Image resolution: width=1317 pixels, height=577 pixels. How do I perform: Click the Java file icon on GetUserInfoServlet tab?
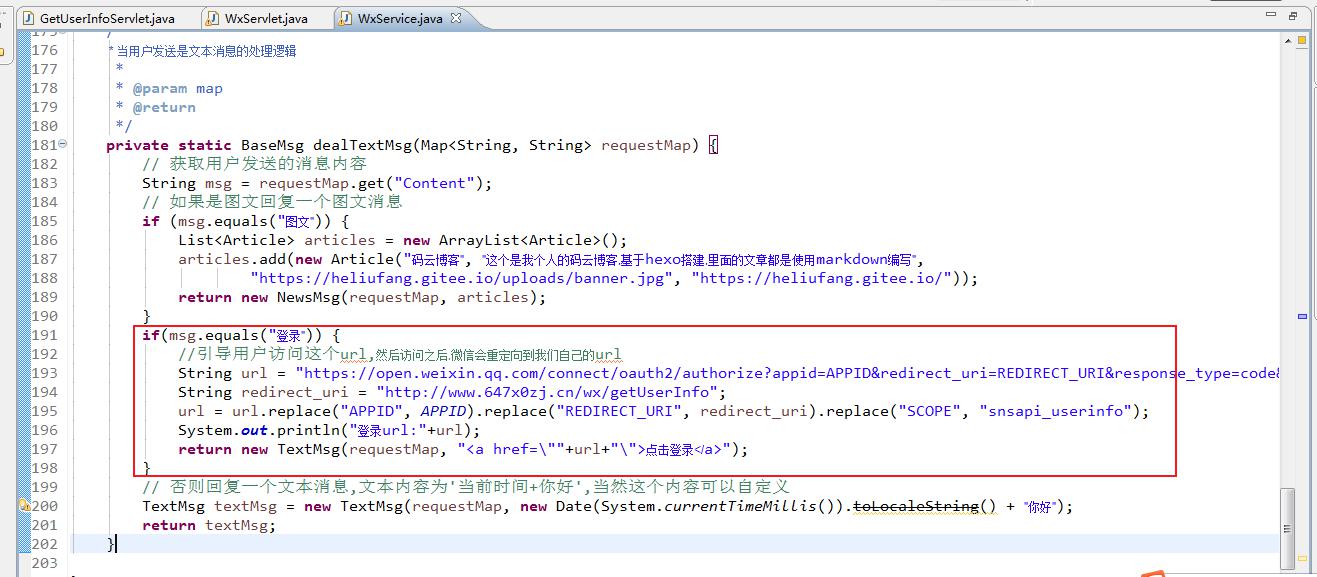pos(28,18)
